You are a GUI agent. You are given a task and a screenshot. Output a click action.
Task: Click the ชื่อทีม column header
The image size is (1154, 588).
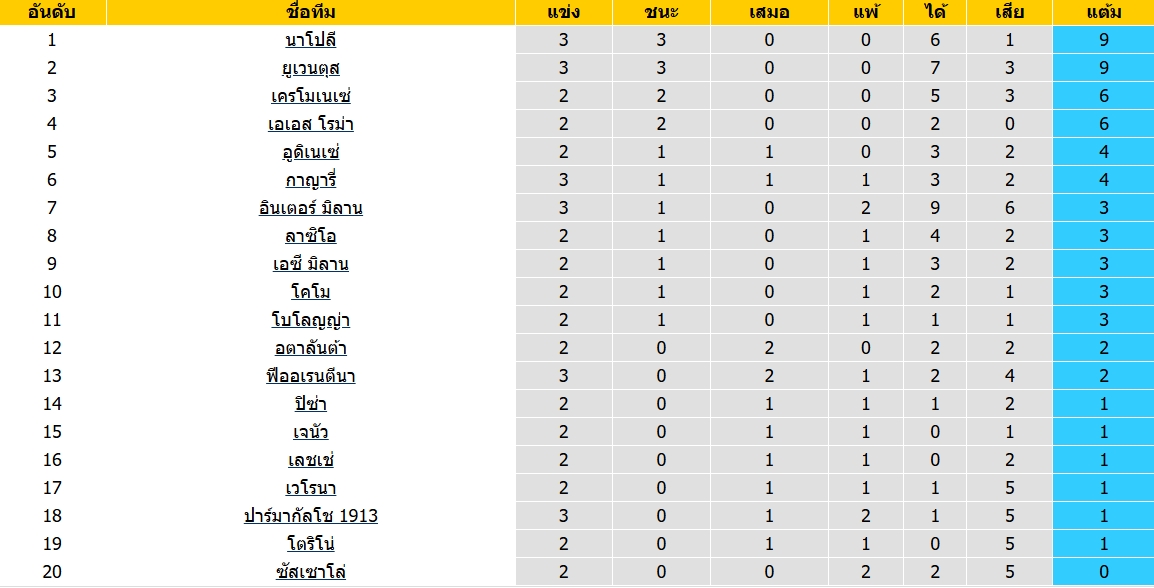311,13
